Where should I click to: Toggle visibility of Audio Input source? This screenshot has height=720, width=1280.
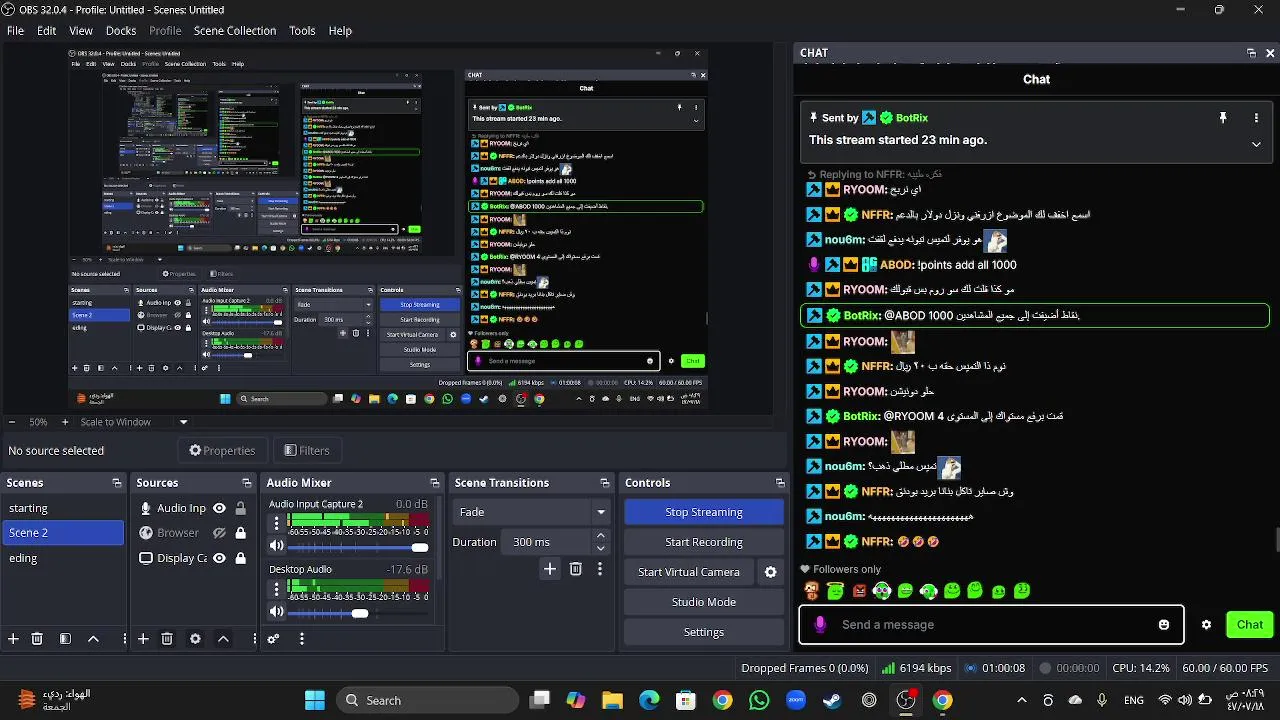219,508
